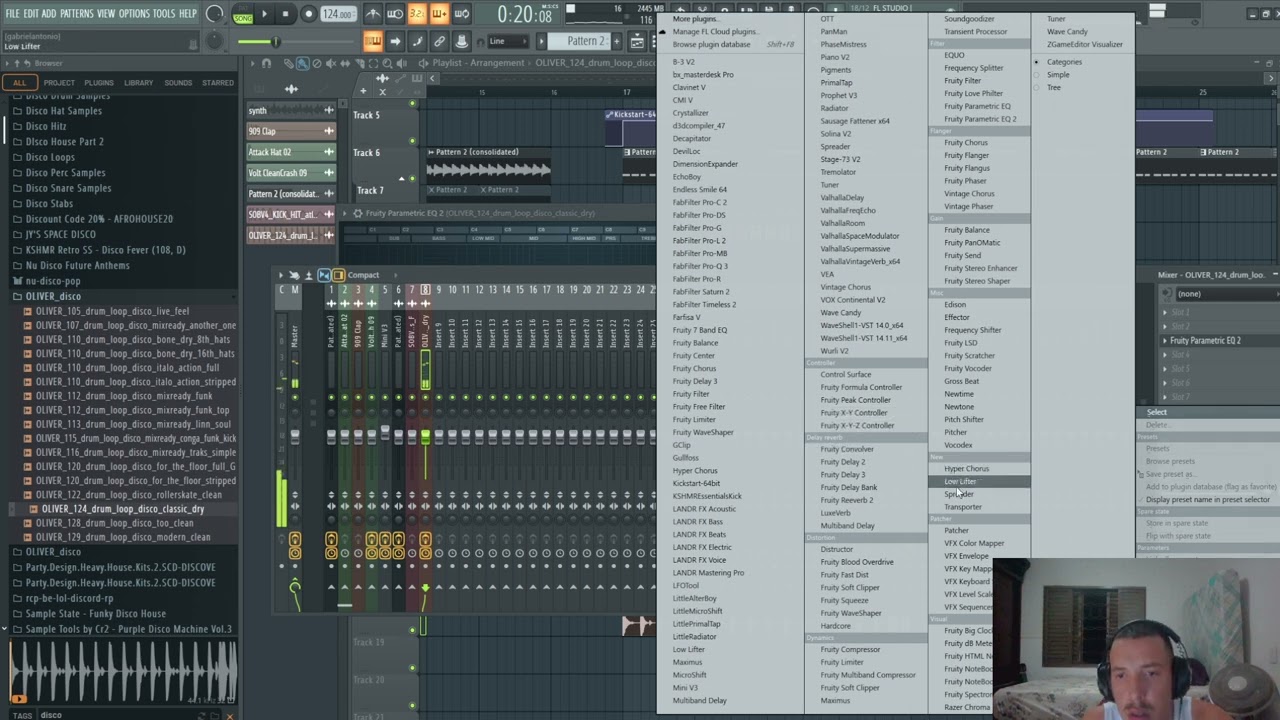Open the OPTIONS menu
The height and width of the screenshot is (720, 1280).
tap(134, 13)
